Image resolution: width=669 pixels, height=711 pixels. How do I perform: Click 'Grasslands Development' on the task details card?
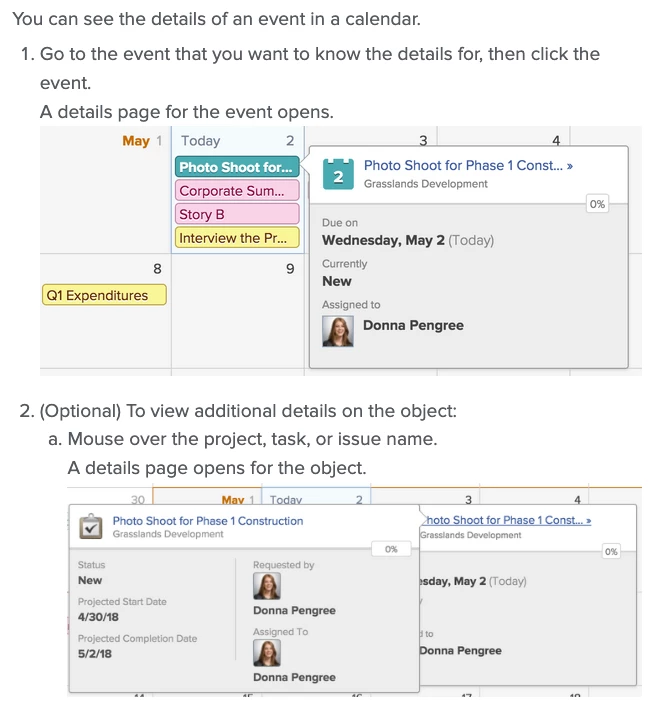click(168, 534)
